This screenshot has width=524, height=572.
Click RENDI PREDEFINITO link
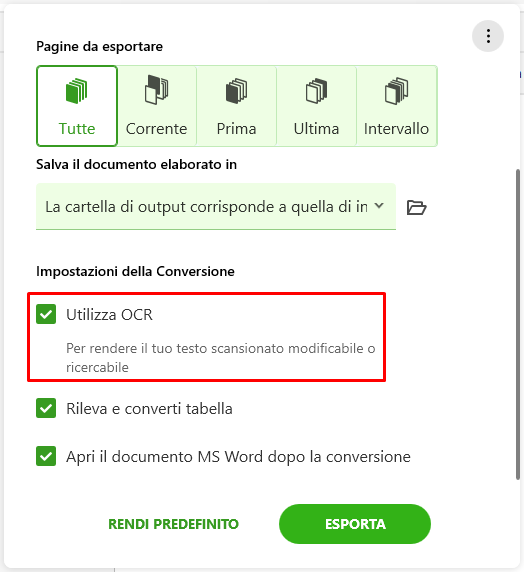(173, 524)
